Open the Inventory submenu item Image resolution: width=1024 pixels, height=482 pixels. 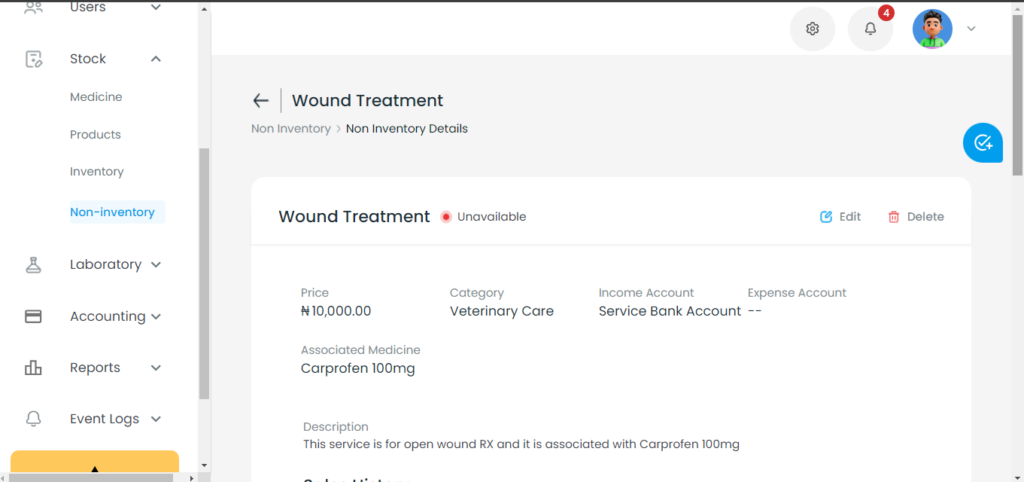97,171
